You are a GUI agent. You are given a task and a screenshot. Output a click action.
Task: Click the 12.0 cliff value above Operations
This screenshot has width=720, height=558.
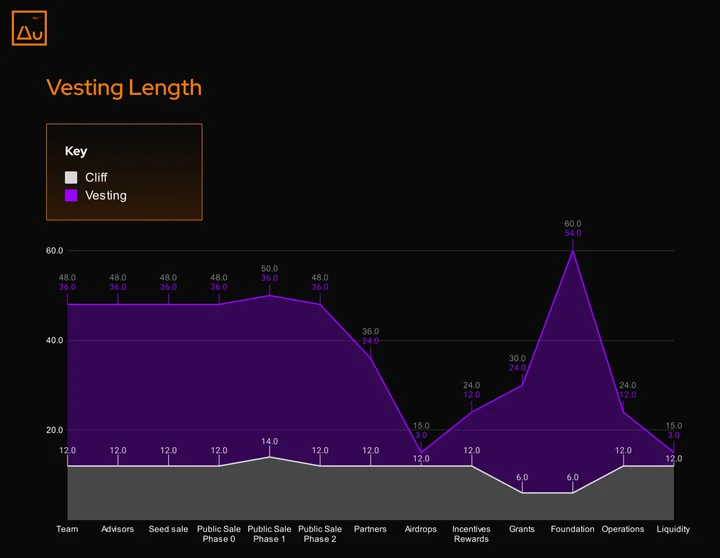(623, 451)
